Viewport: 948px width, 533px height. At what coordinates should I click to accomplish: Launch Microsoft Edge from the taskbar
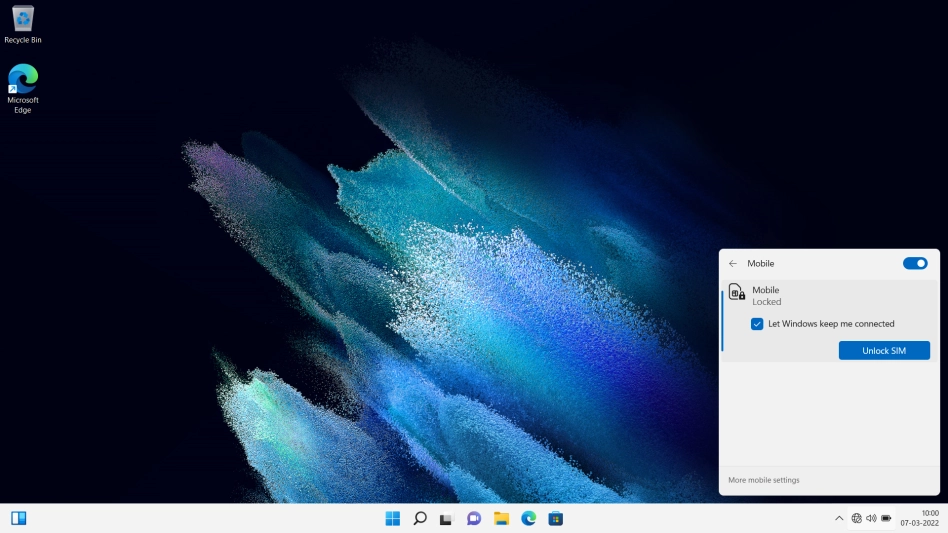pos(528,518)
